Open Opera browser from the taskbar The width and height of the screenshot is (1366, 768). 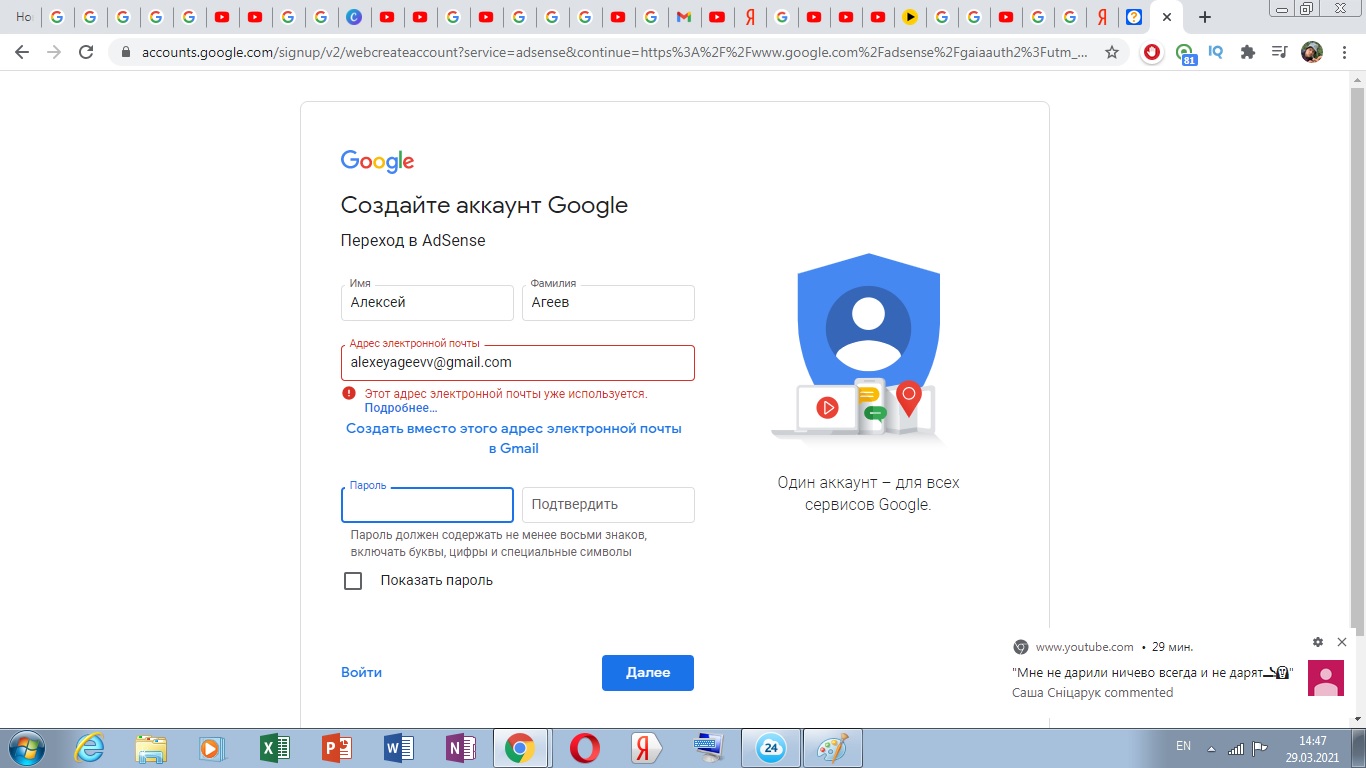(585, 748)
